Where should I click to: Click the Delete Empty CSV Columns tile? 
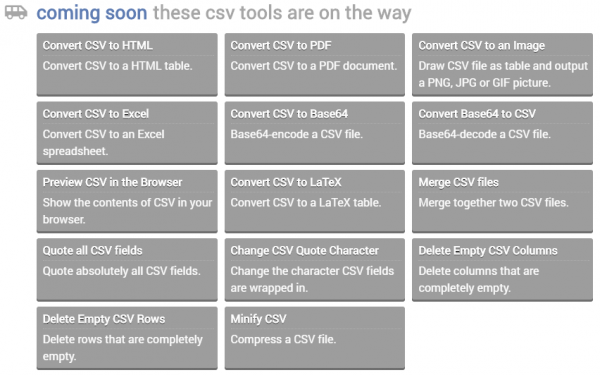(502, 270)
